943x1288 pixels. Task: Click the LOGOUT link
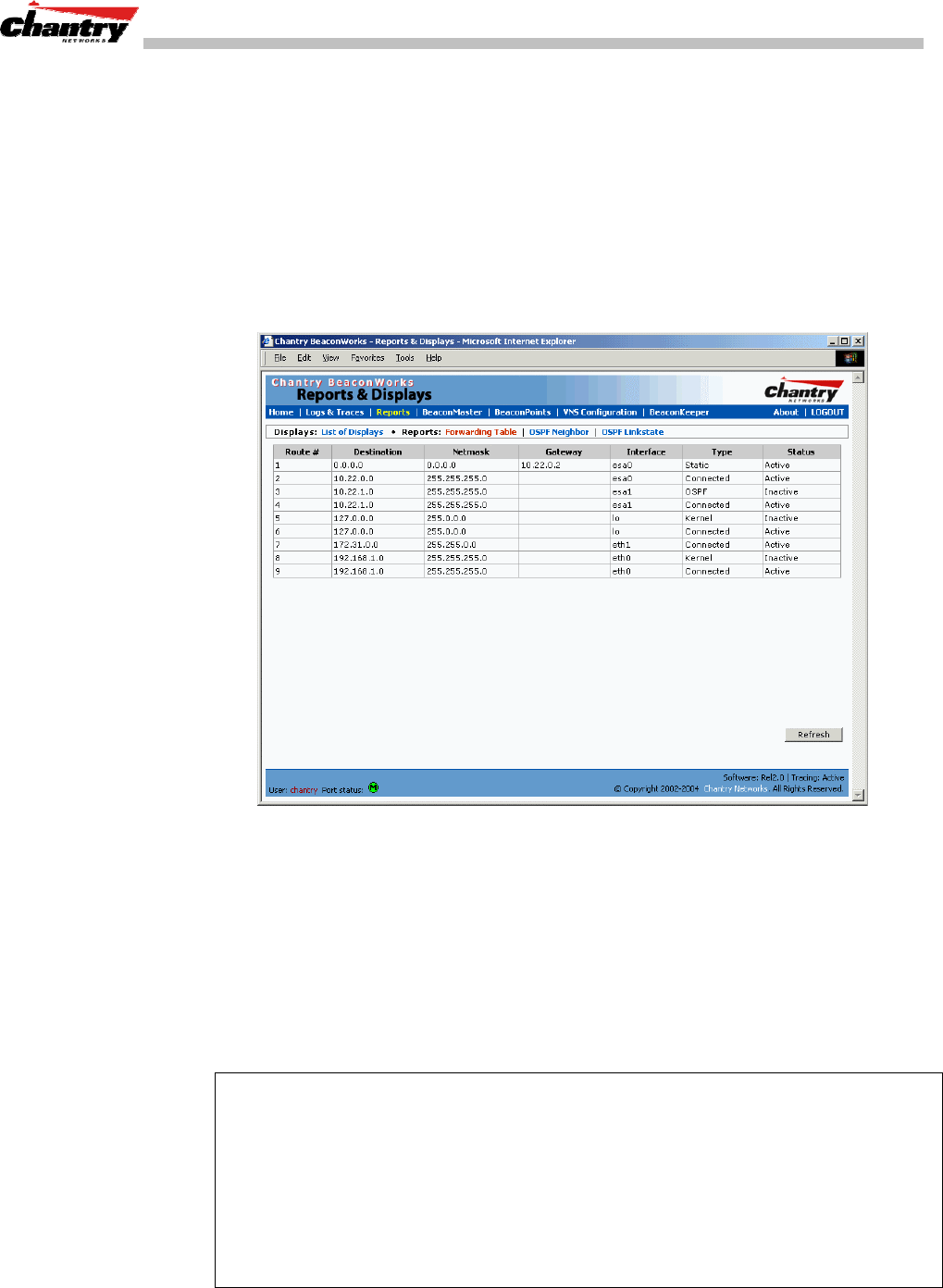(x=827, y=413)
